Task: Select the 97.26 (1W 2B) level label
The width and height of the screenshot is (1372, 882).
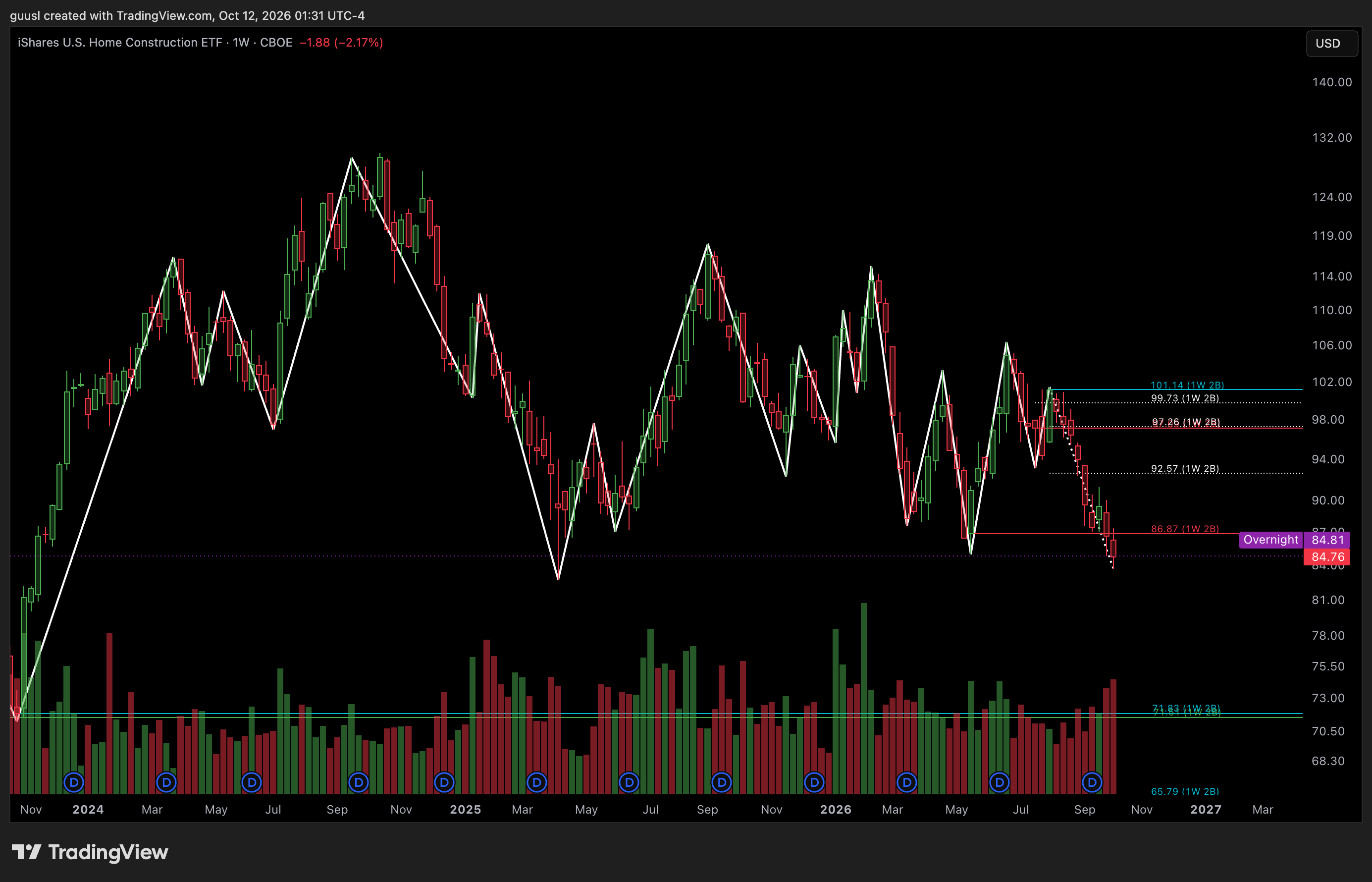Action: point(1186,422)
